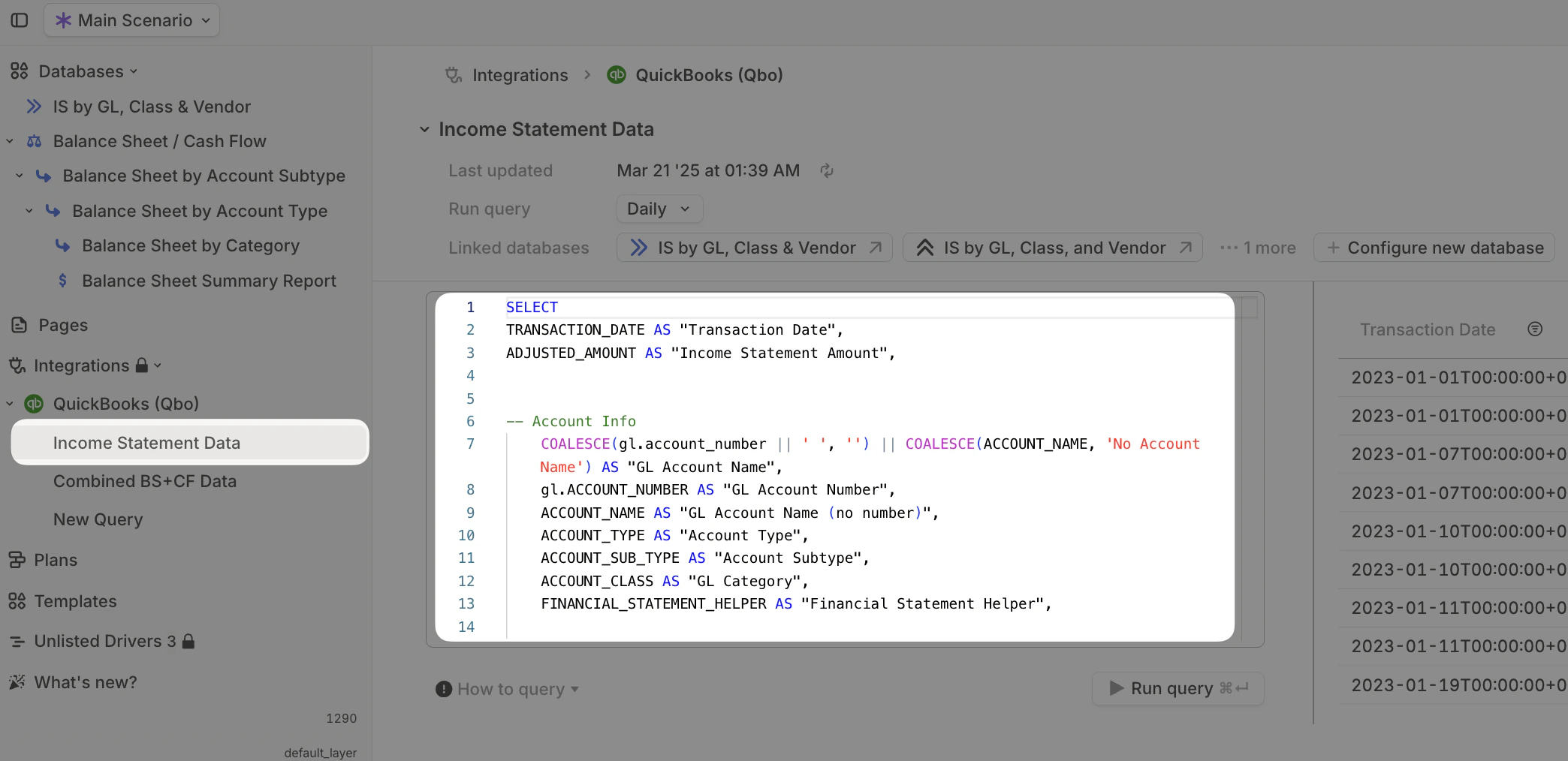
Task: Collapse the left sidebar panel
Action: tap(19, 20)
